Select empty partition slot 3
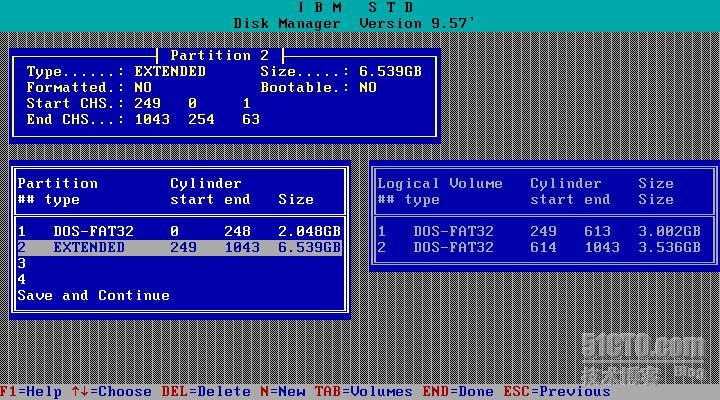Viewport: 720px width, 400px height. (x=180, y=264)
